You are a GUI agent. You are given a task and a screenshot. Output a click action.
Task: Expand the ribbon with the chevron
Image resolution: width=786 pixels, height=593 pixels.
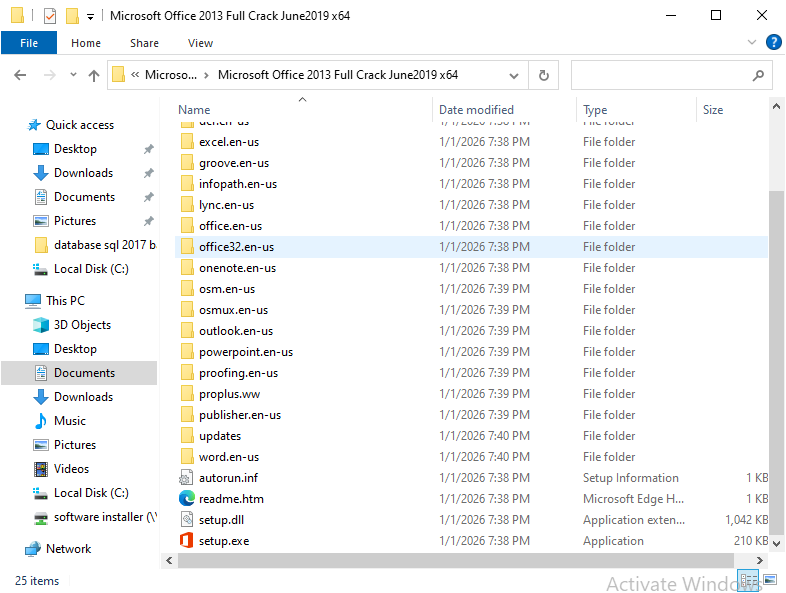click(x=751, y=42)
